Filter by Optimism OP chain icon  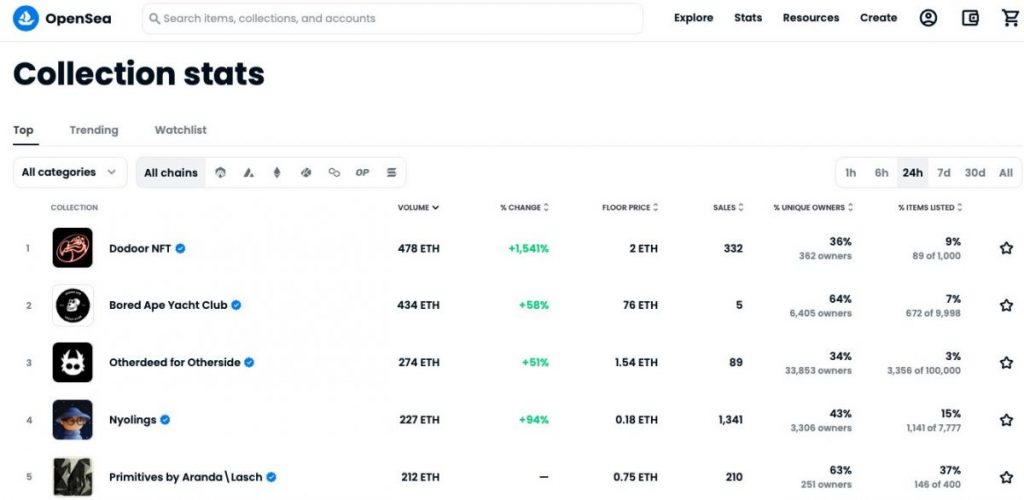[362, 172]
